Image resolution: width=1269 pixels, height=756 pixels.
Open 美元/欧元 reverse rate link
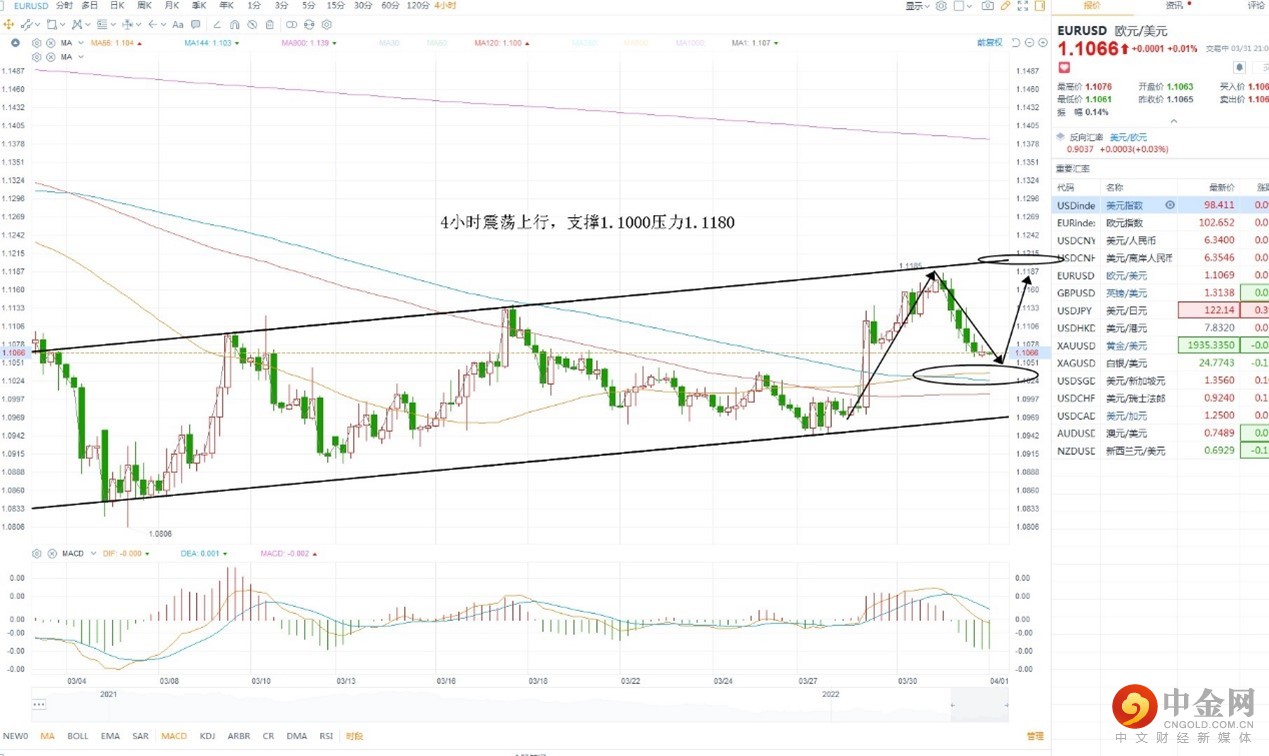coord(1131,137)
